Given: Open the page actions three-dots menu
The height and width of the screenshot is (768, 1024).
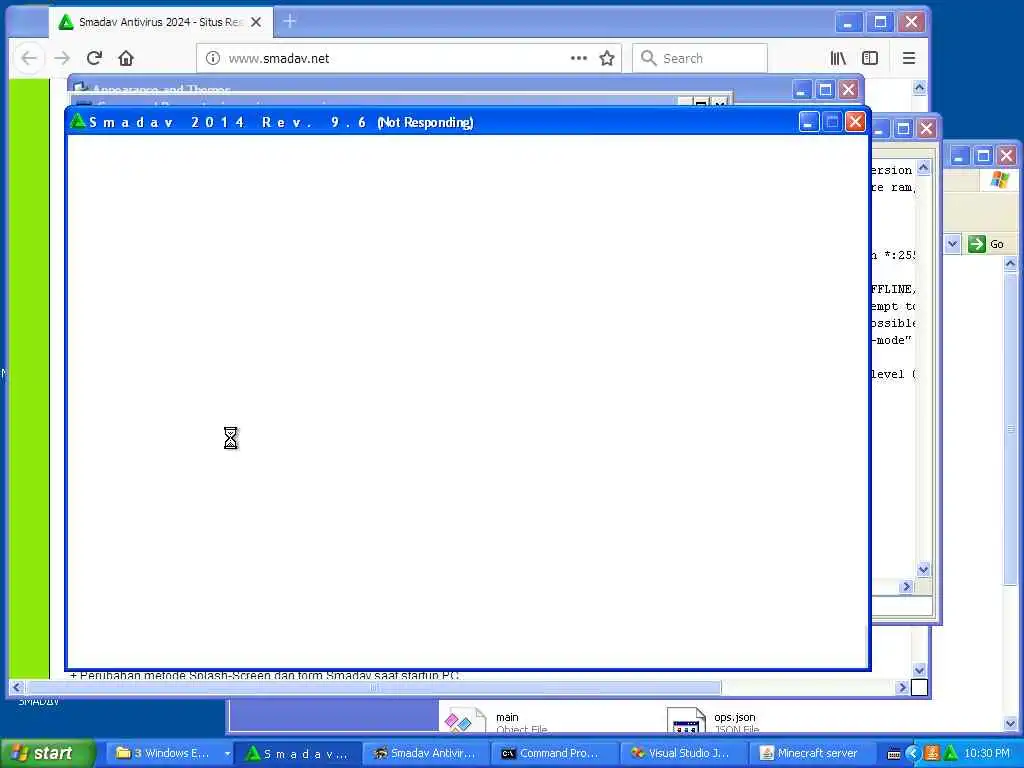Looking at the screenshot, I should pos(579,58).
